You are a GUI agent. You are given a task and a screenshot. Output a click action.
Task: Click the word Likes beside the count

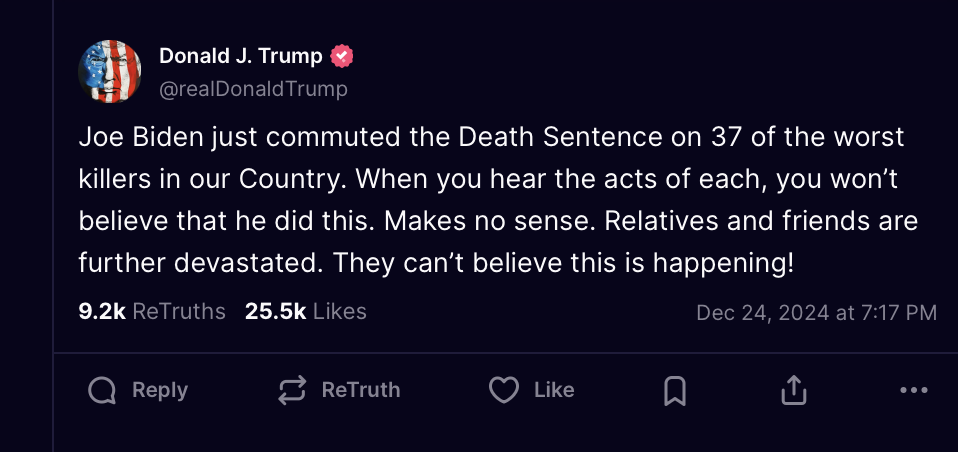tap(340, 312)
